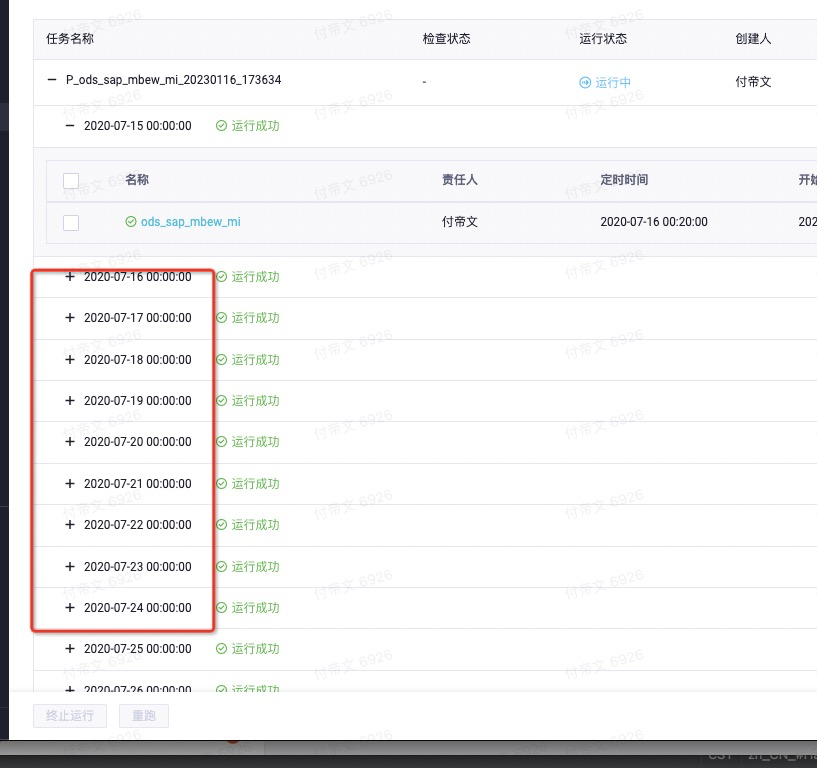Tick the select-all checkbox beside 名称 header
The image size is (817, 768).
point(71,181)
